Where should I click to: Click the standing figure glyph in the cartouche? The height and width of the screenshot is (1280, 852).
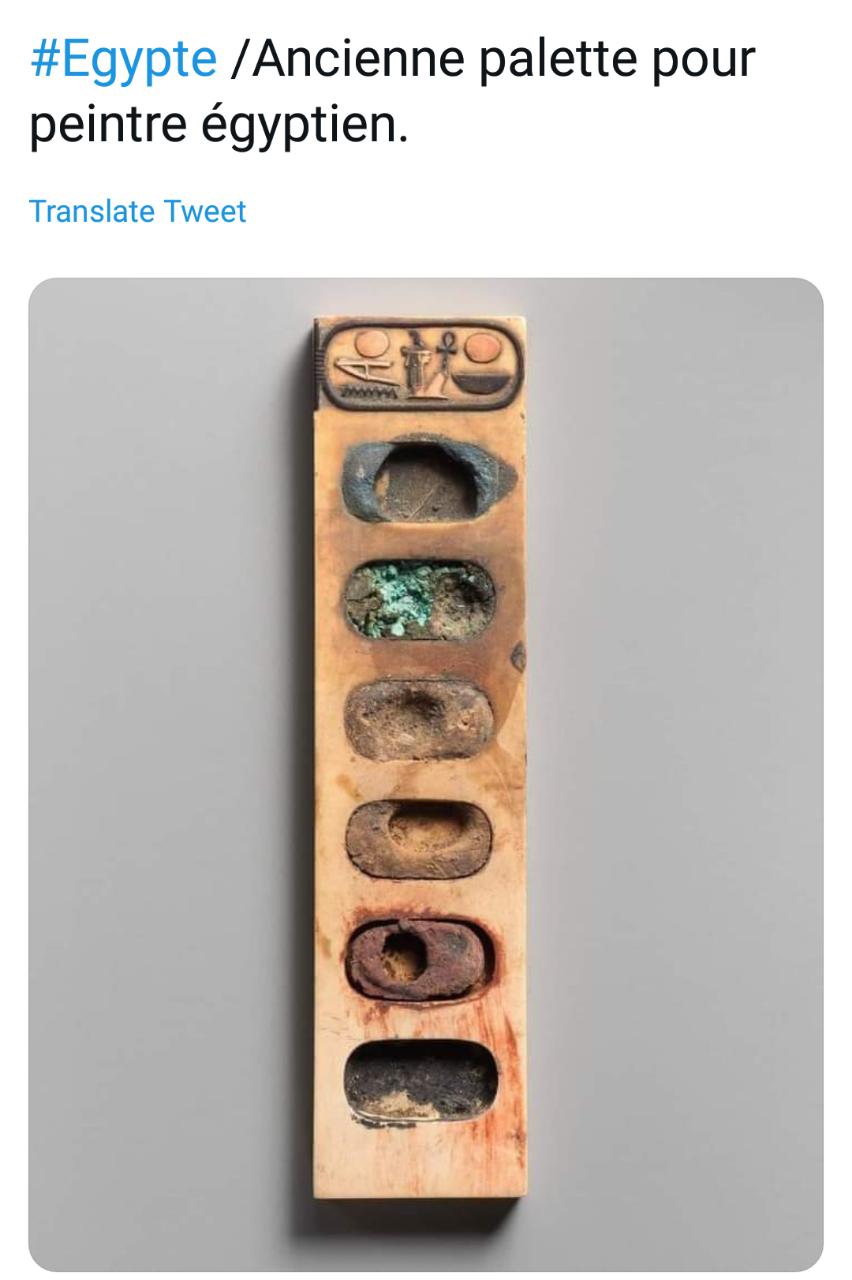point(417,366)
